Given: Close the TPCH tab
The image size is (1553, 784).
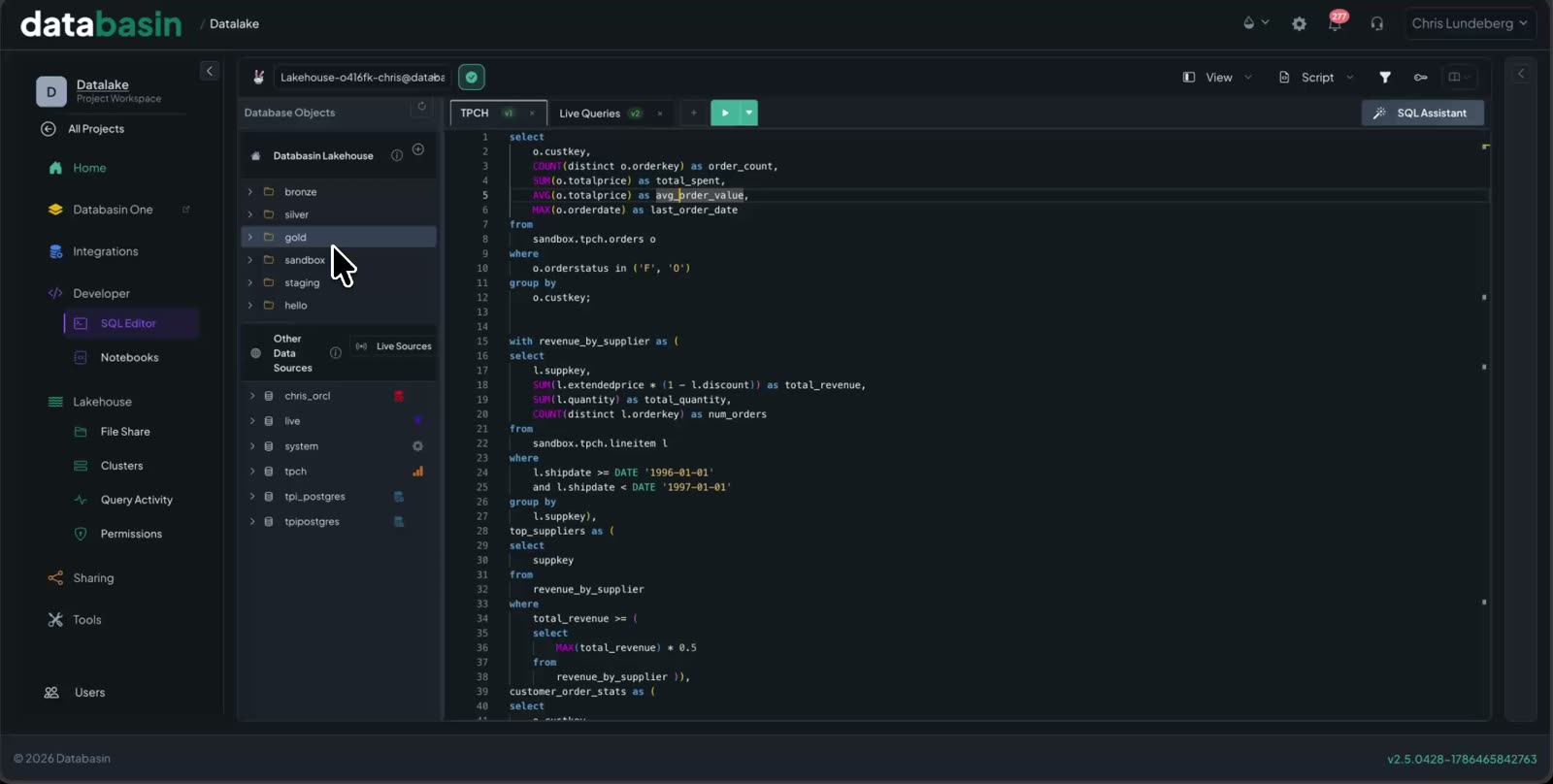Looking at the screenshot, I should 532,114.
